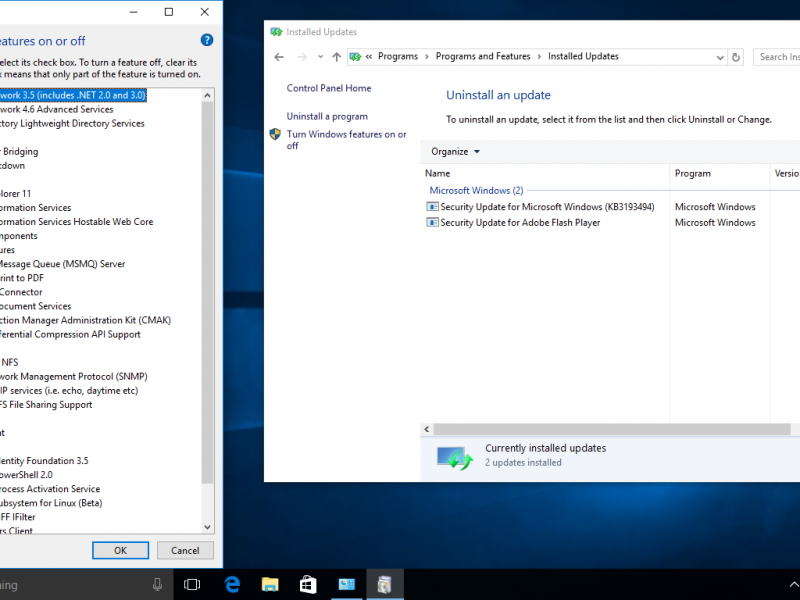Image resolution: width=800 pixels, height=600 pixels.
Task: Focus the Search Installed Updates field
Action: tap(777, 57)
